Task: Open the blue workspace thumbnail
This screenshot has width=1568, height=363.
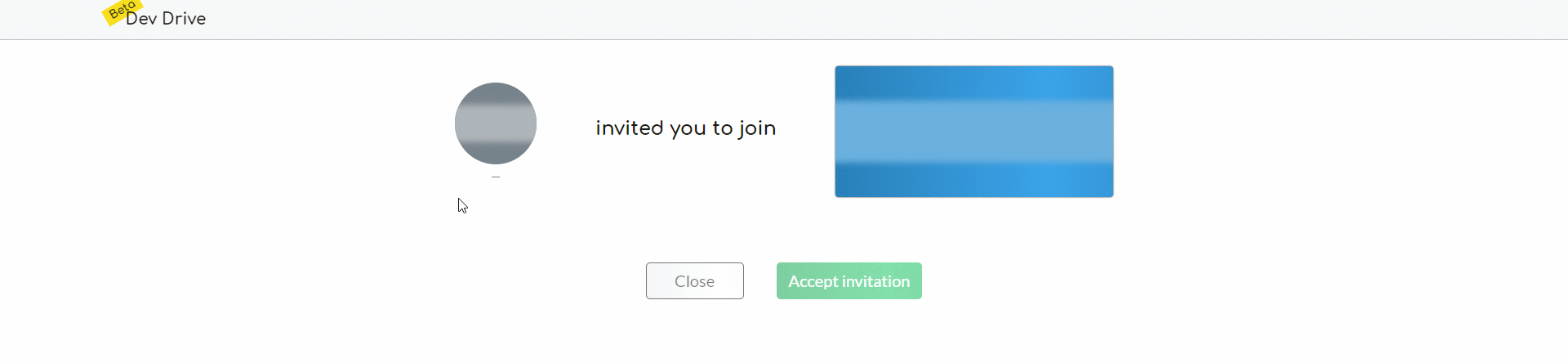Action: [x=973, y=132]
